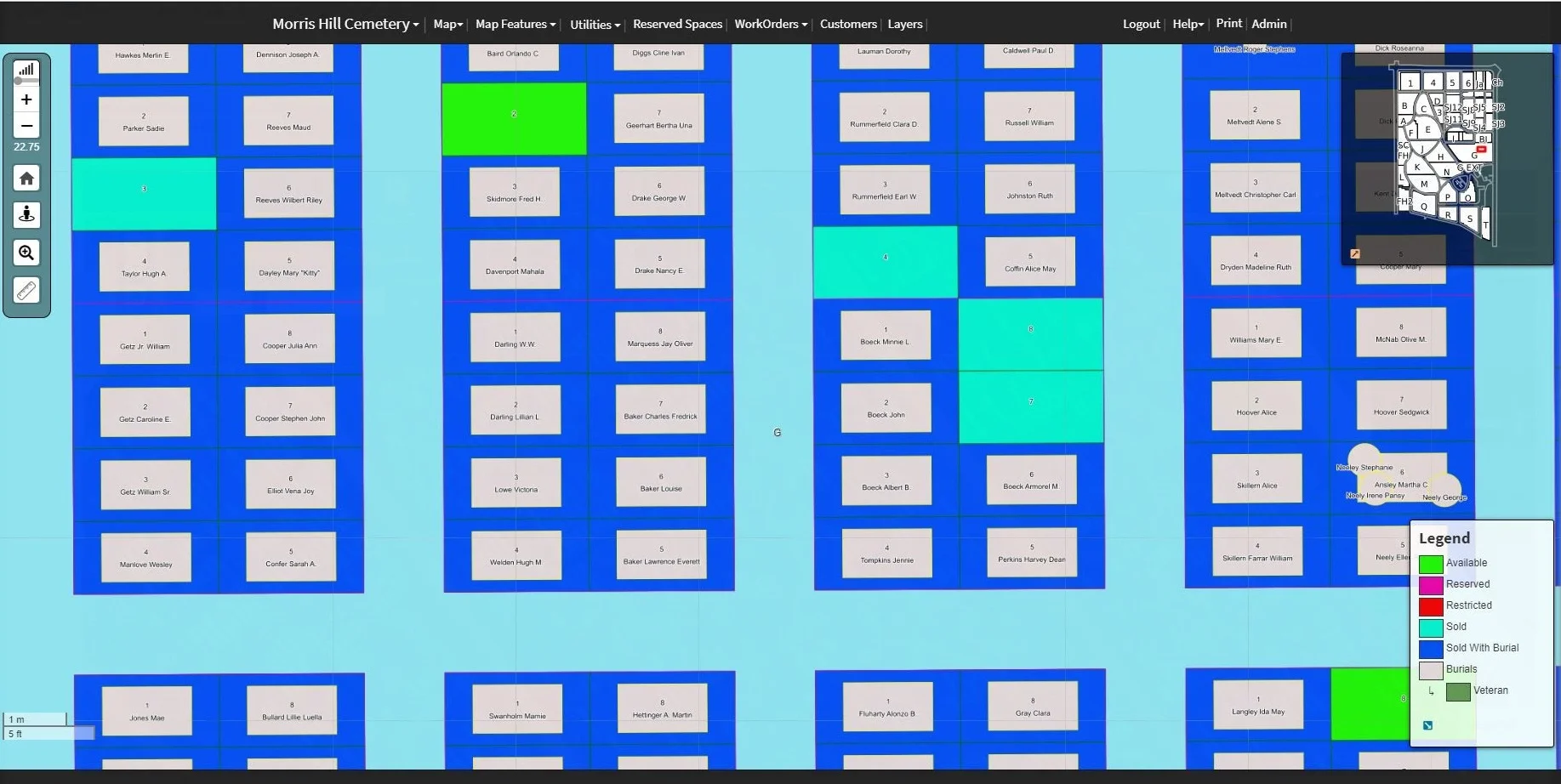Open the Utilities dropdown
Screen dimensions: 1561x784
(x=595, y=25)
